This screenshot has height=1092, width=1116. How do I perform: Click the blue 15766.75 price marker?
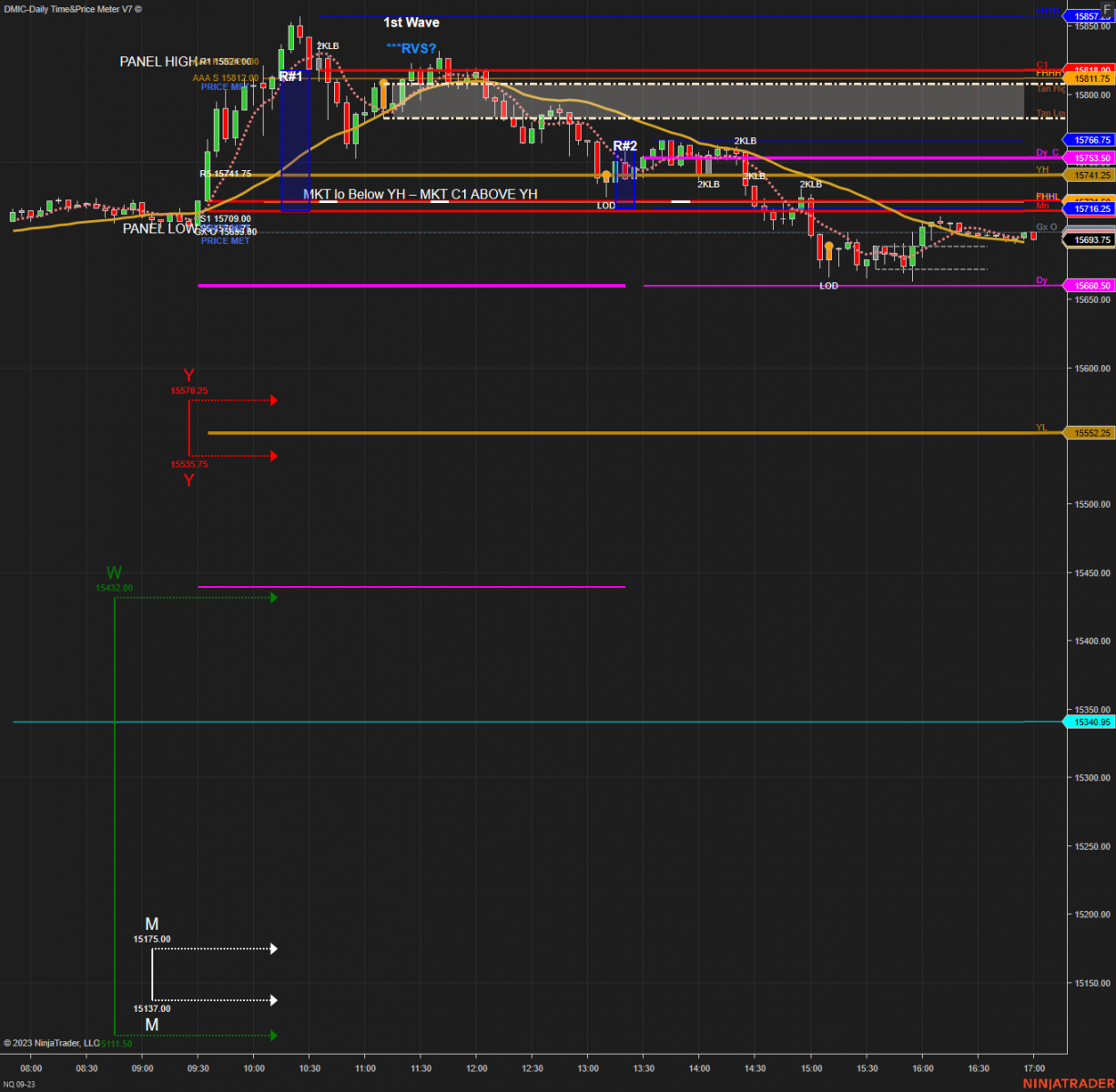tap(1091, 140)
